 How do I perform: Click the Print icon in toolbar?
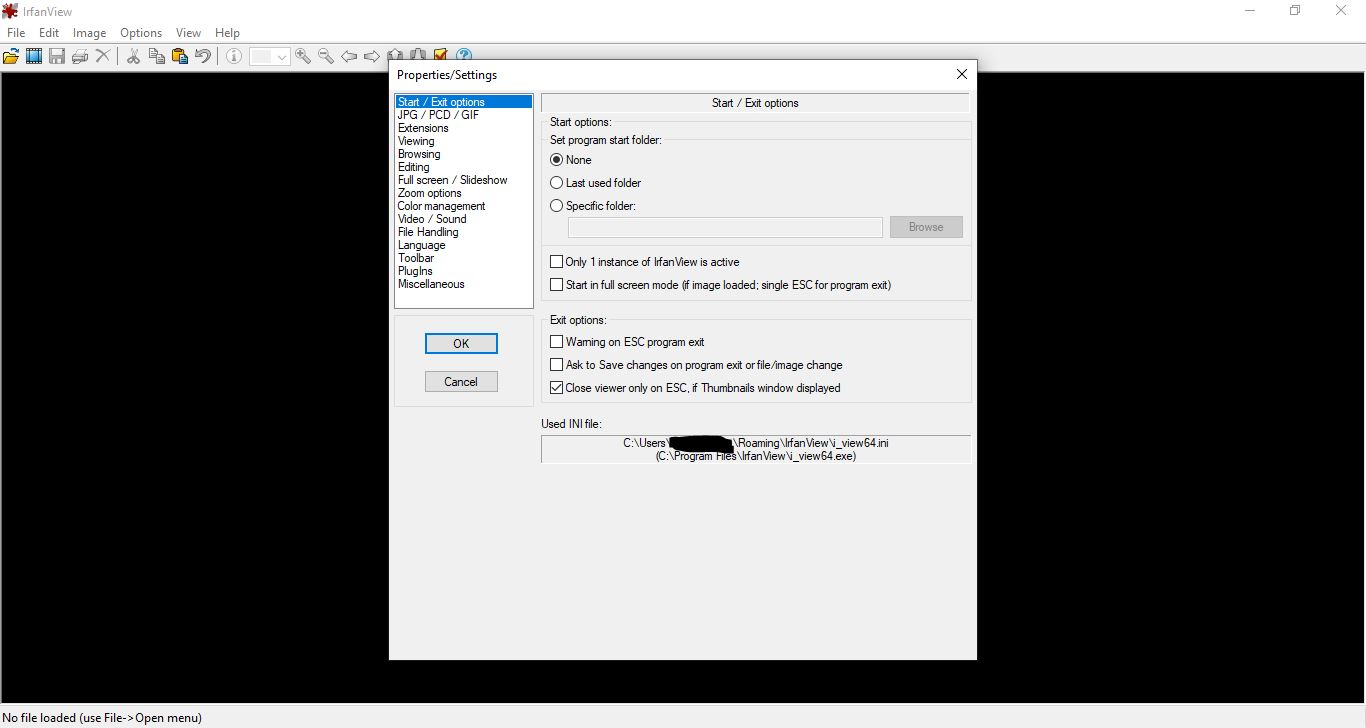pos(80,57)
